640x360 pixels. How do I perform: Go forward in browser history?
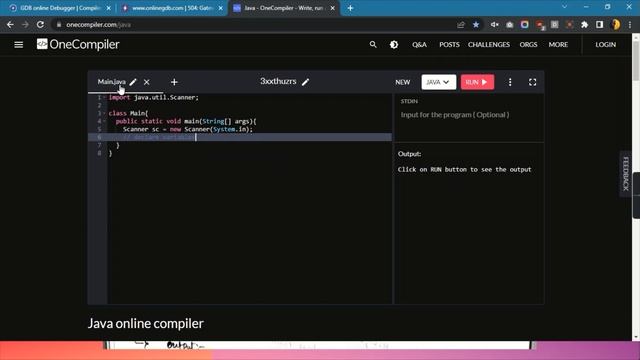tap(25, 24)
